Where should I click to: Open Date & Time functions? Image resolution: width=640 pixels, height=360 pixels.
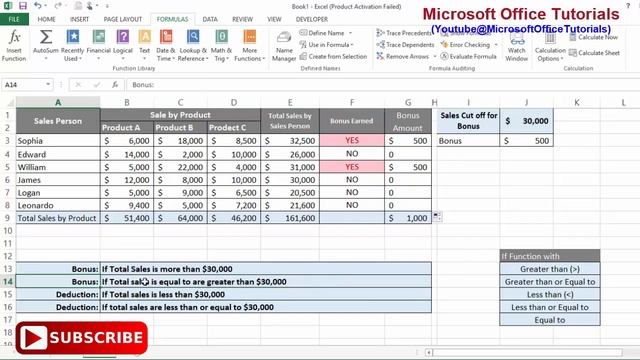click(166, 45)
